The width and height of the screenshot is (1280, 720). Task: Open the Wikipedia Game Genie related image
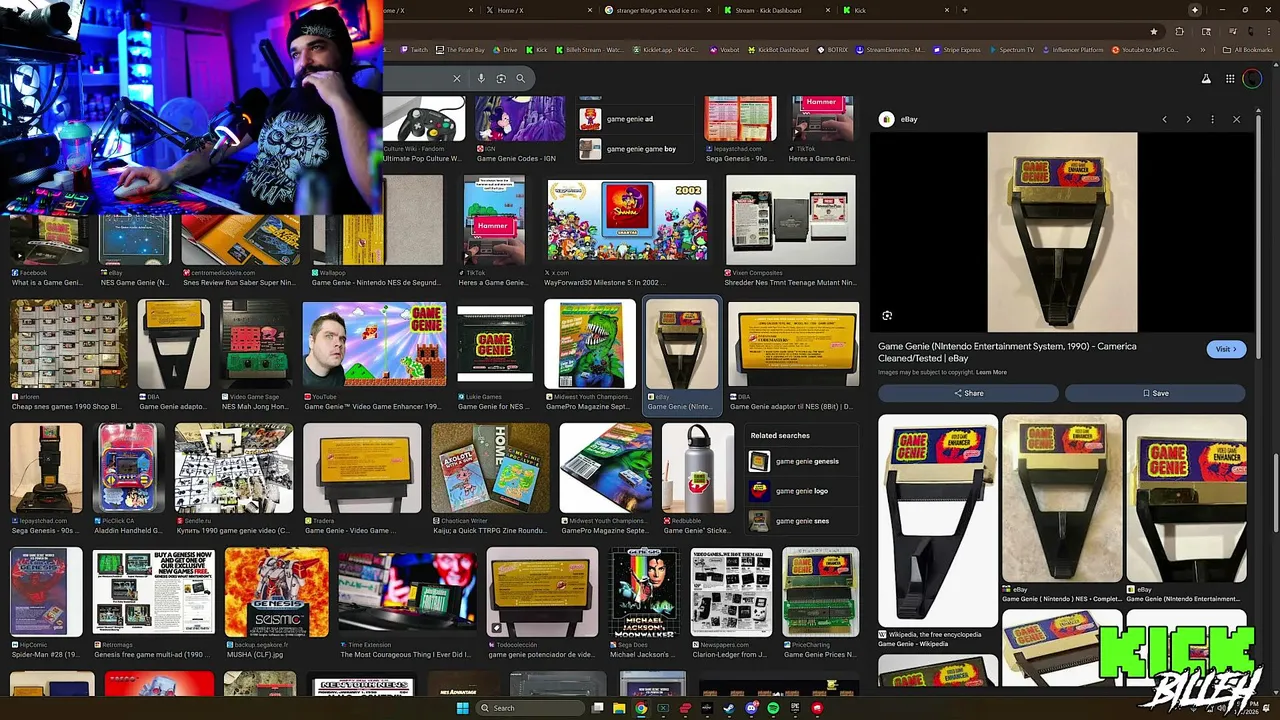coord(938,520)
